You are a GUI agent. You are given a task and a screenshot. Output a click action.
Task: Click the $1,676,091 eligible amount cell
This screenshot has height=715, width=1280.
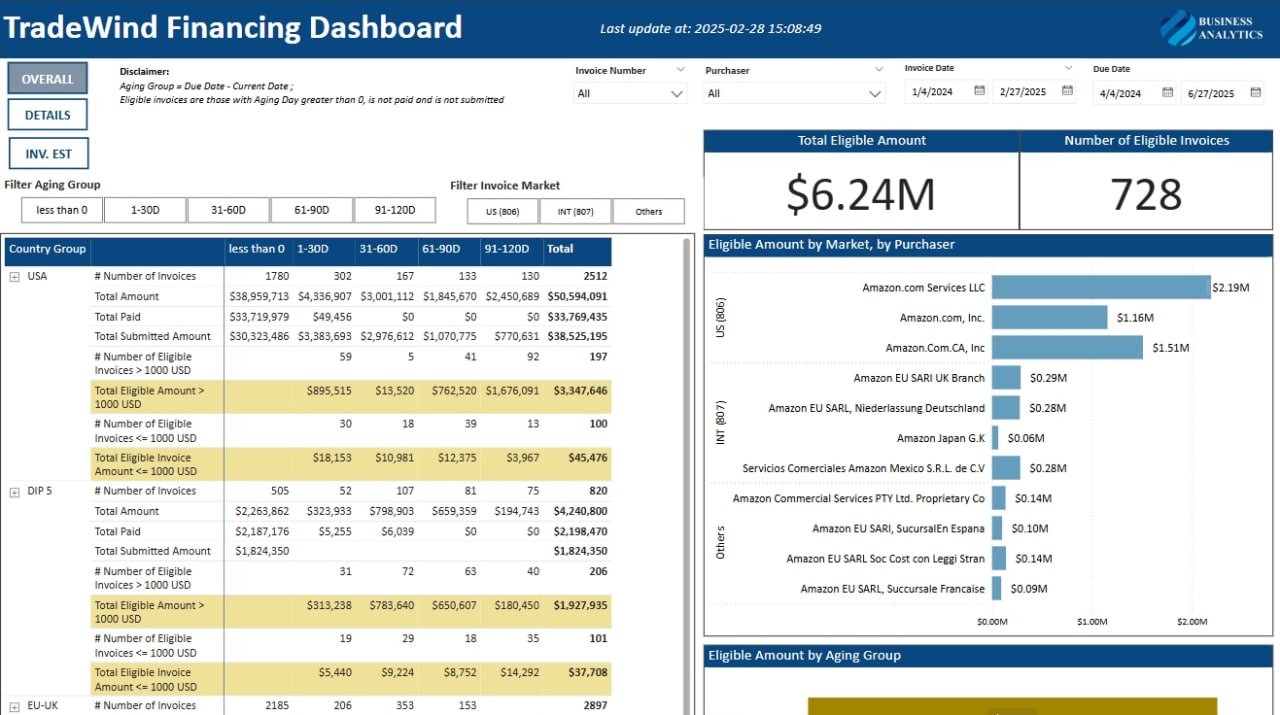(x=512, y=391)
